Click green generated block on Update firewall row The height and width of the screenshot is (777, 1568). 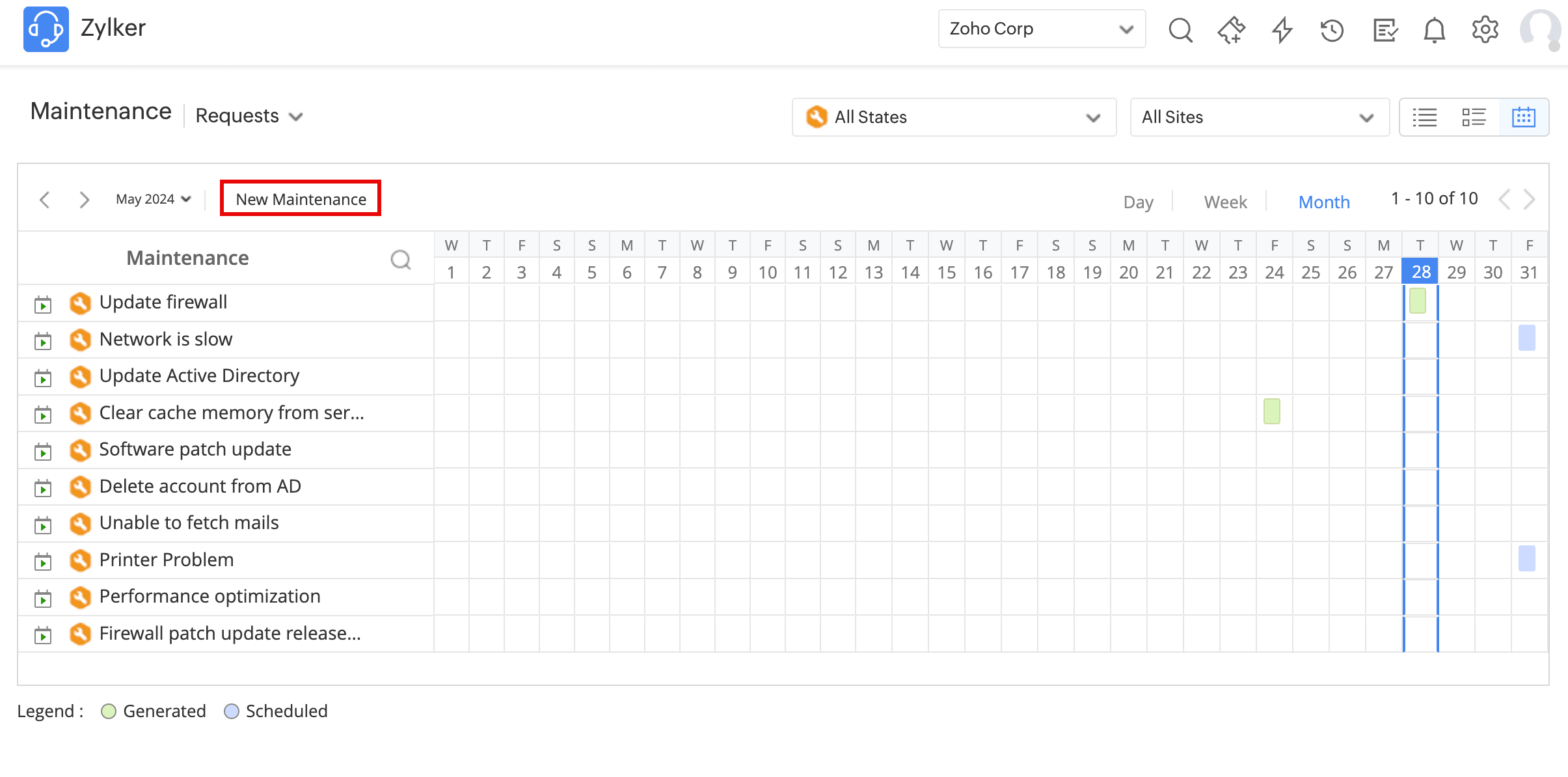(1418, 301)
